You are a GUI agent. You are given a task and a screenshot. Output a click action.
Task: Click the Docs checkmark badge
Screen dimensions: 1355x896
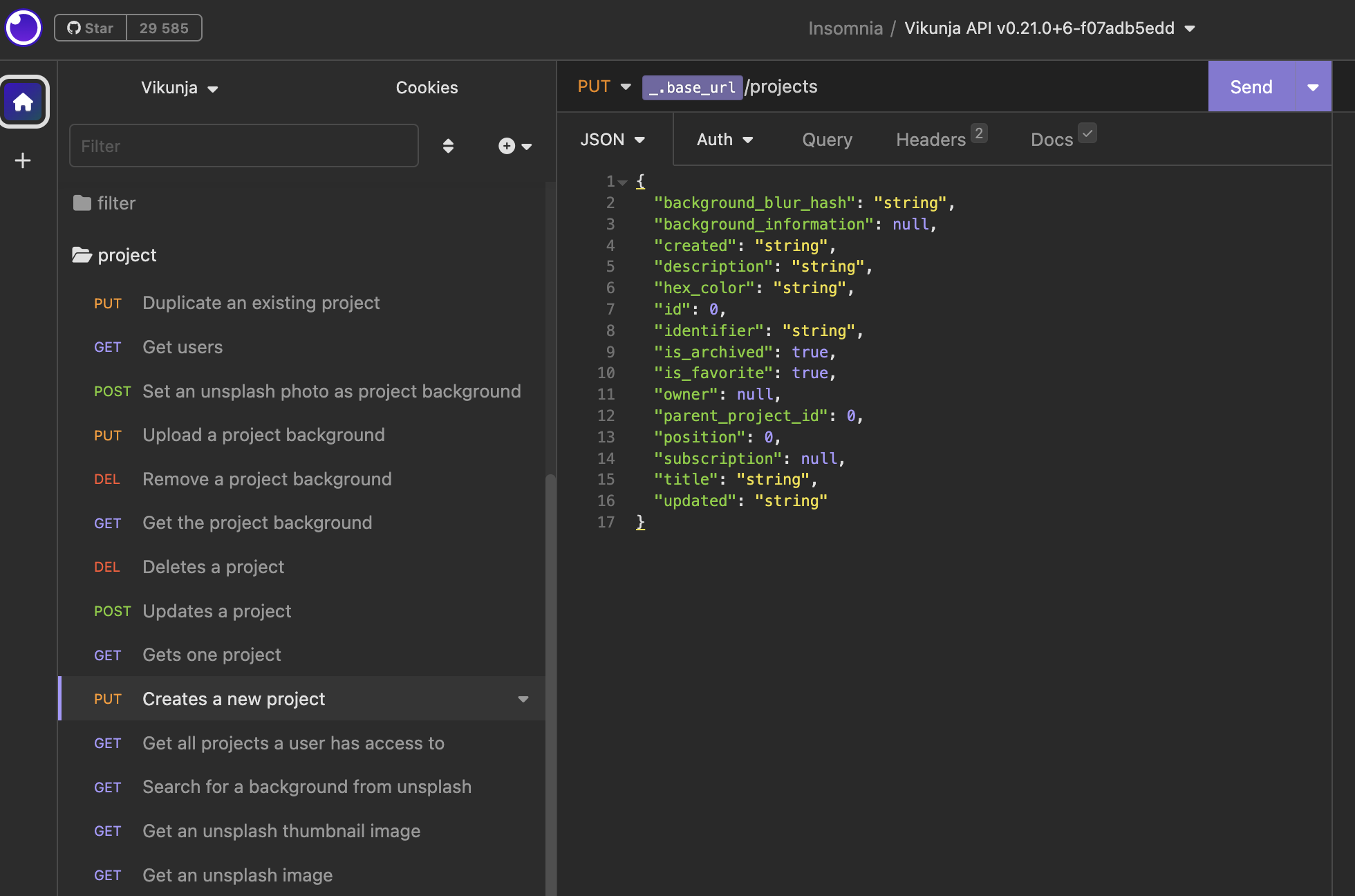click(x=1087, y=133)
